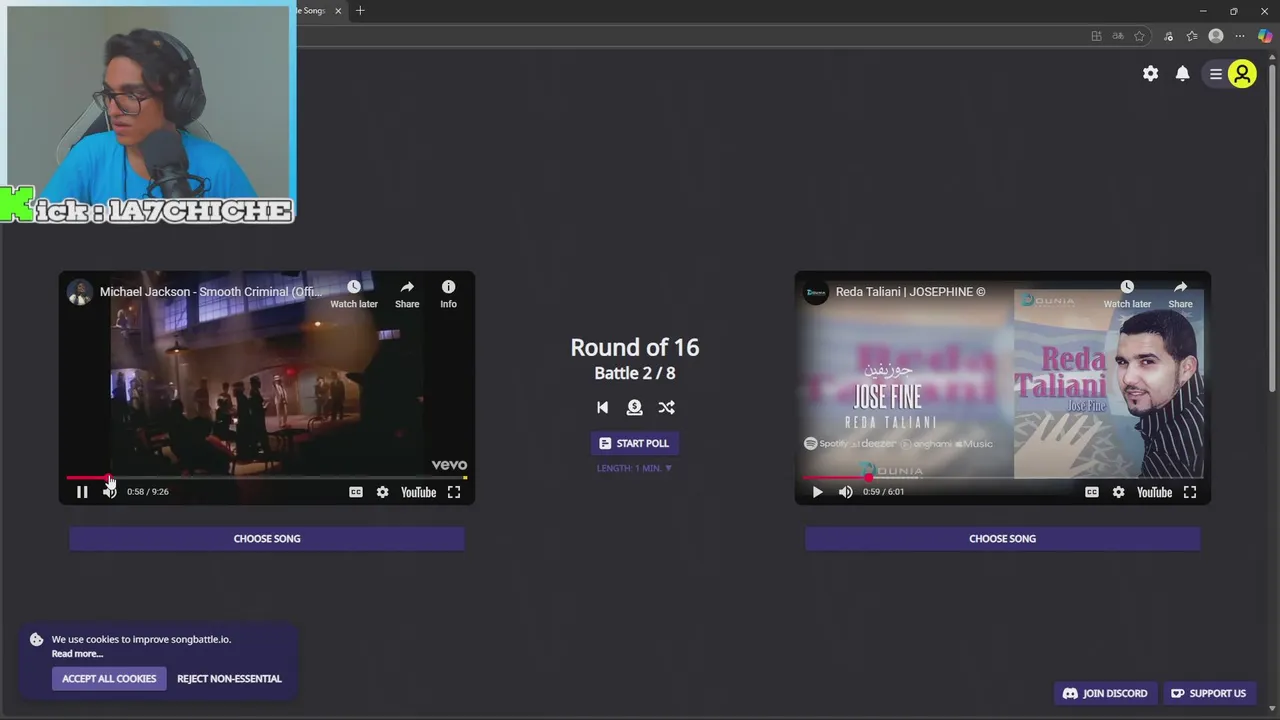Open the hamburger menu

tap(1216, 74)
